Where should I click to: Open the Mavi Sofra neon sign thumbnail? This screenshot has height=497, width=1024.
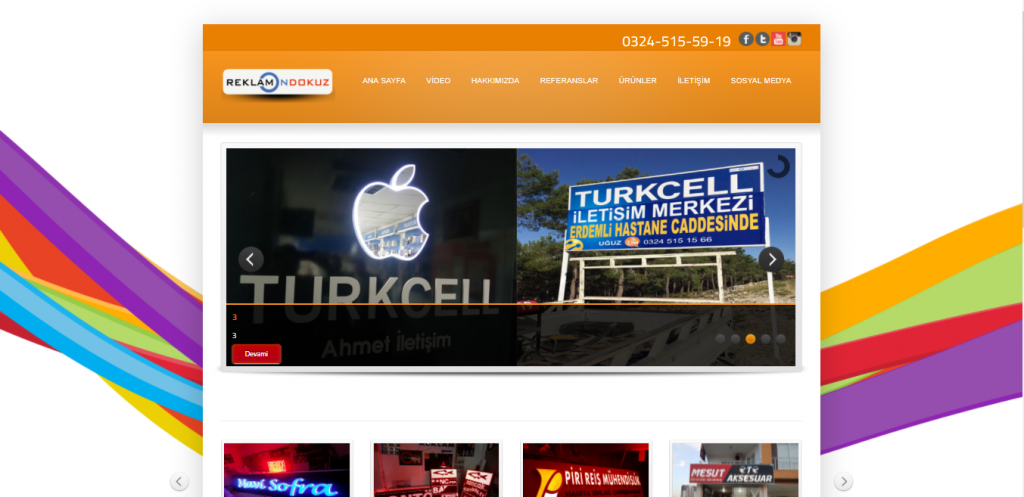[287, 470]
